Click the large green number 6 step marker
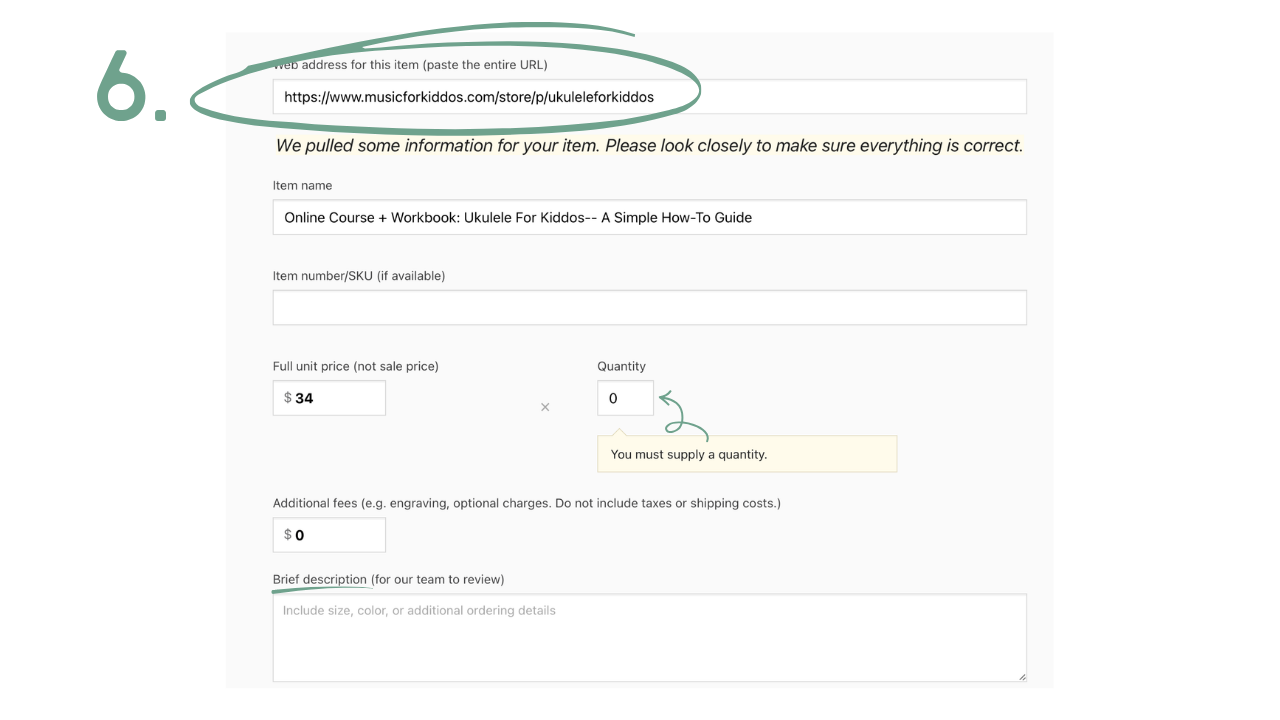The image size is (1280, 720). 130,87
